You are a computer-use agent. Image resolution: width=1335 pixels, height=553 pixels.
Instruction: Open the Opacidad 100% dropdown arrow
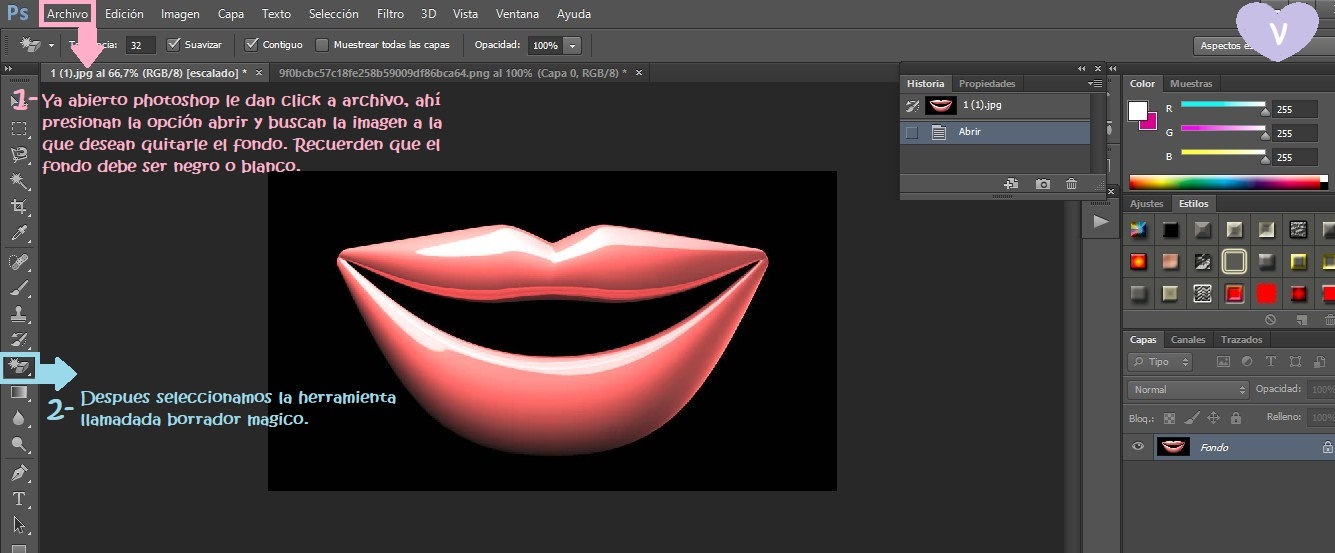(x=572, y=46)
